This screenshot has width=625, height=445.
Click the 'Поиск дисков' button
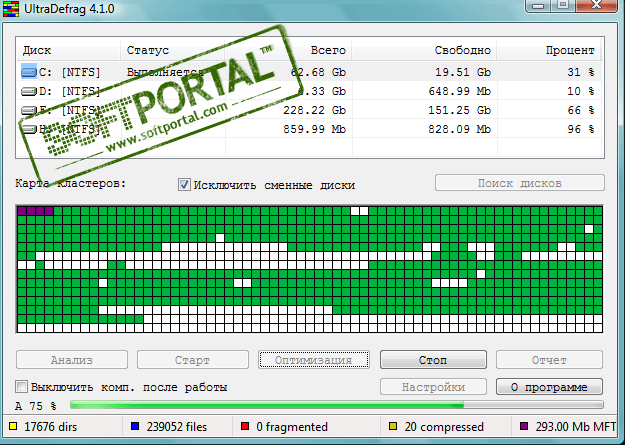point(520,183)
